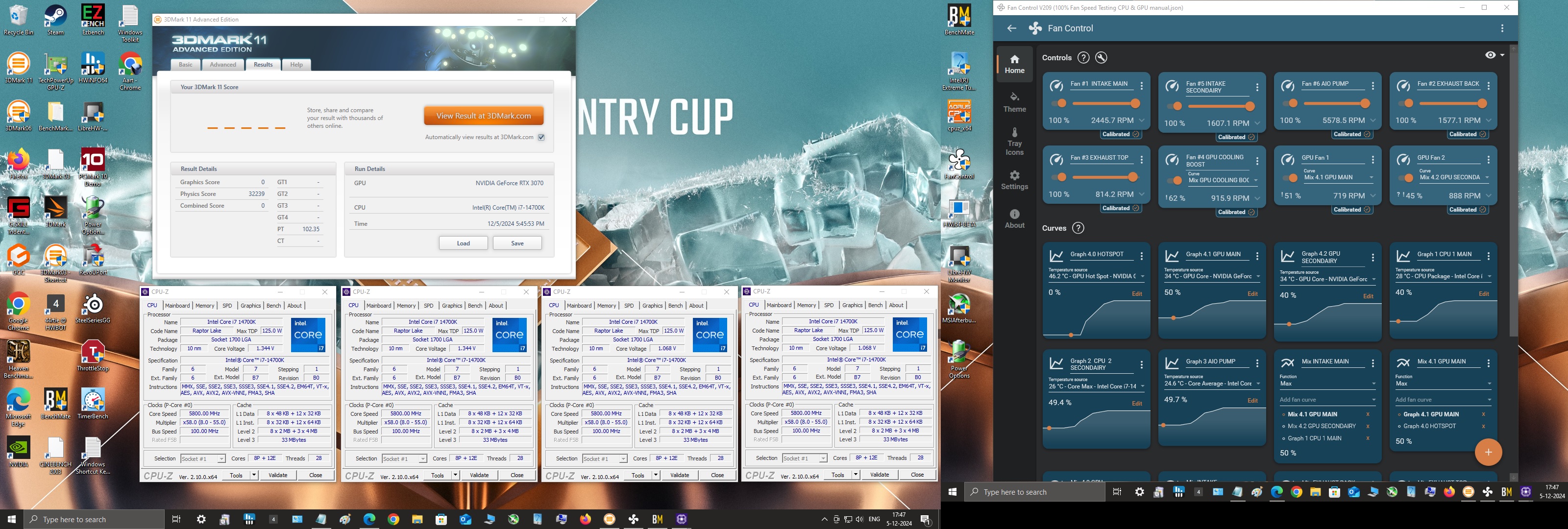Screen dimensions: 1568x529
Task: Click Load button in 3DMark 11 results
Action: click(463, 243)
